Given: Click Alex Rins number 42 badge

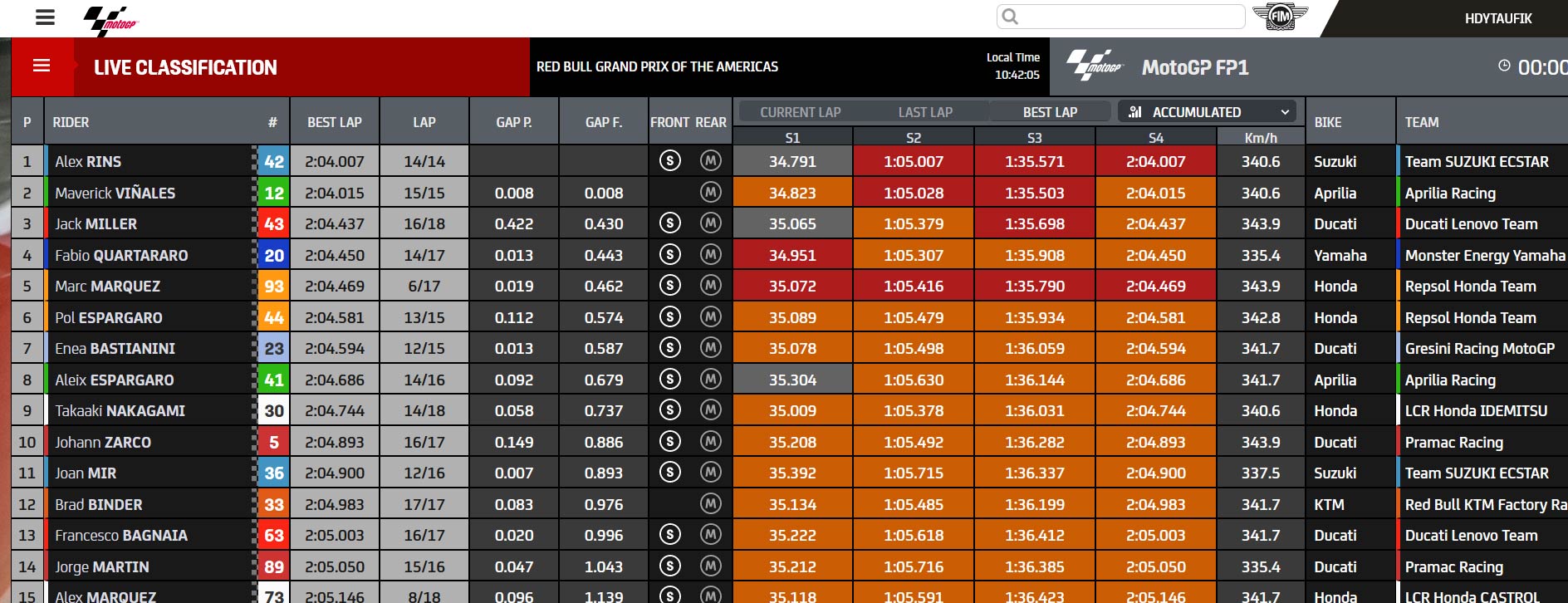Looking at the screenshot, I should [x=274, y=161].
